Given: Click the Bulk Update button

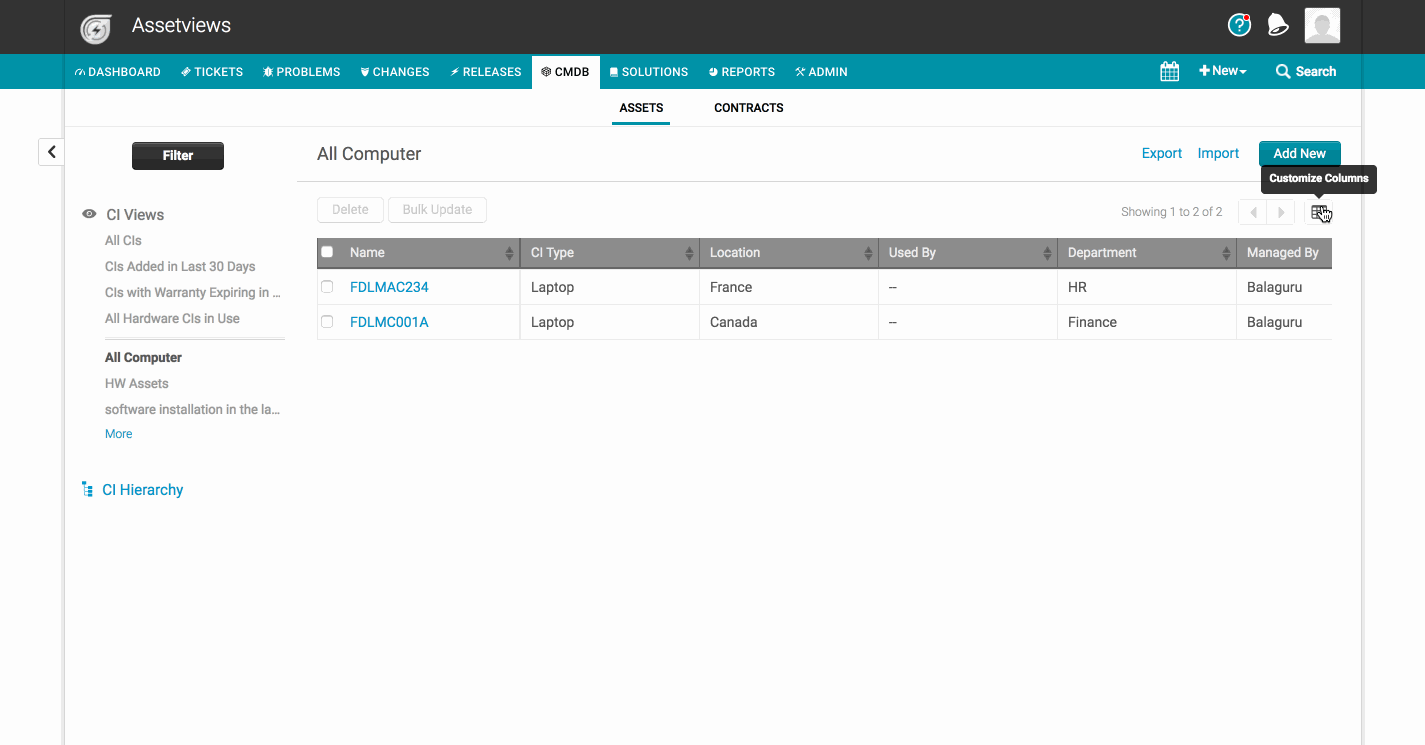Looking at the screenshot, I should point(437,210).
